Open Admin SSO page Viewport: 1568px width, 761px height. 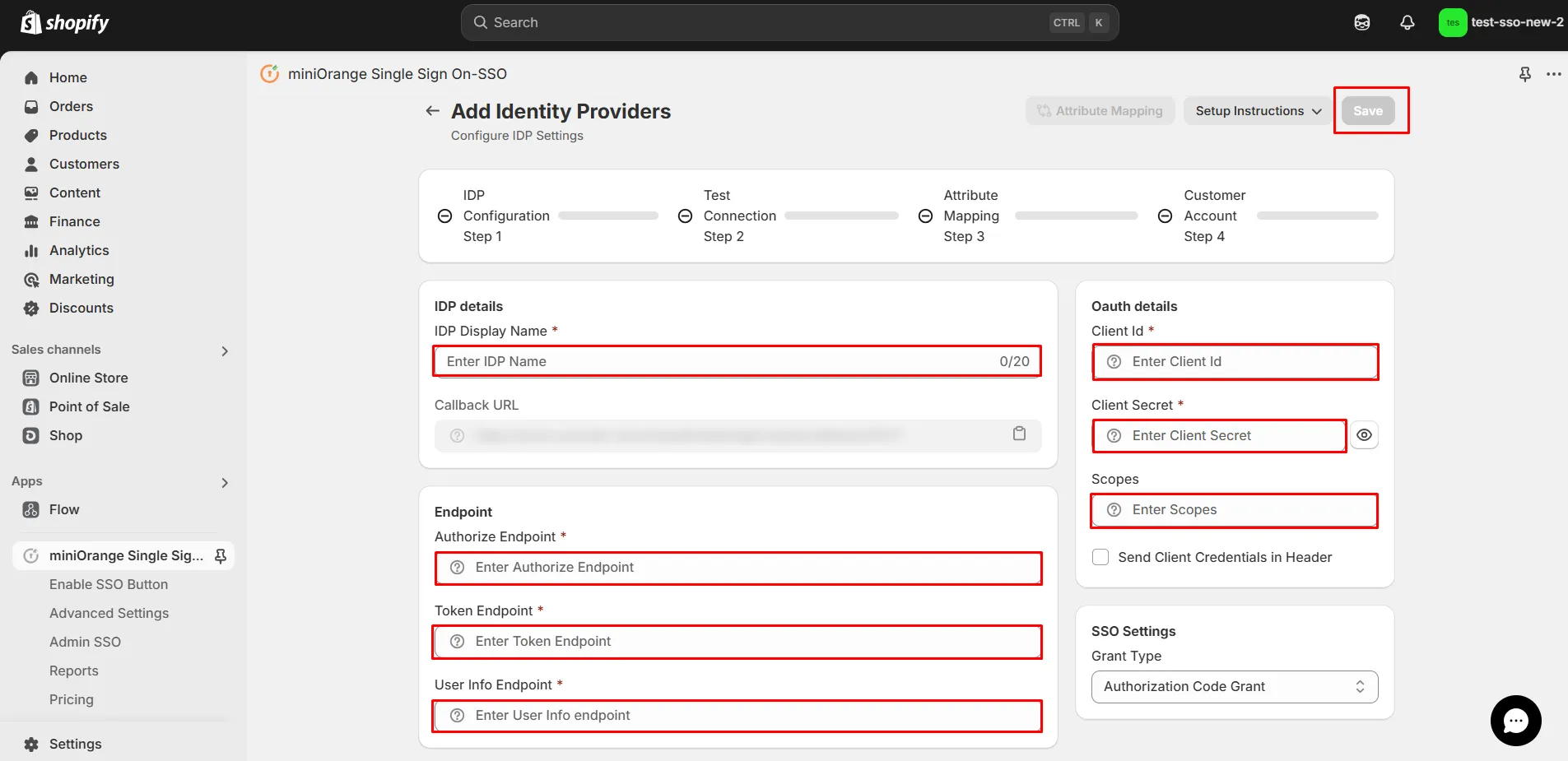click(85, 642)
